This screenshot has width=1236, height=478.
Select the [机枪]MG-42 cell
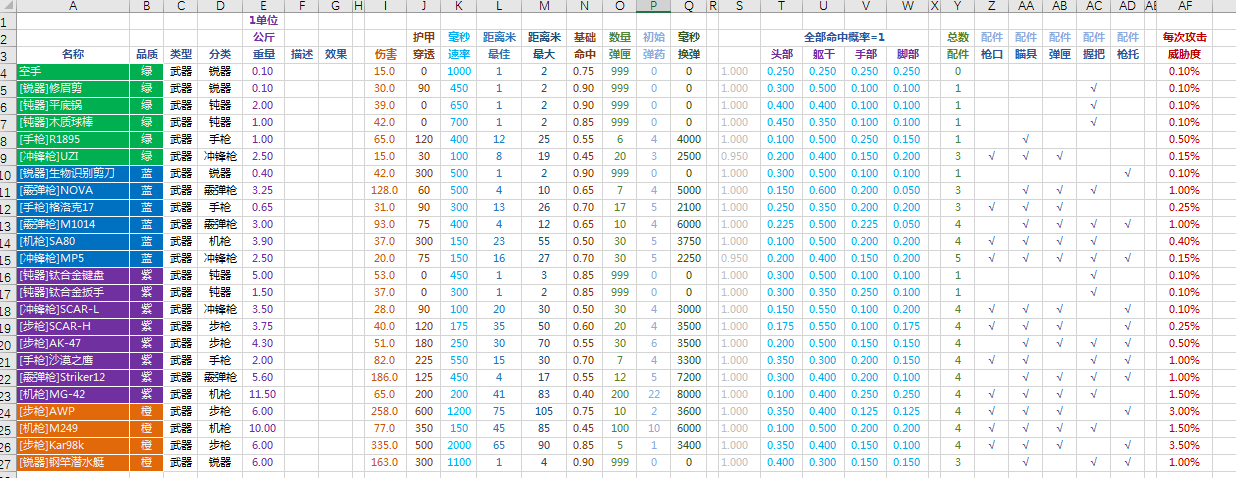73,394
